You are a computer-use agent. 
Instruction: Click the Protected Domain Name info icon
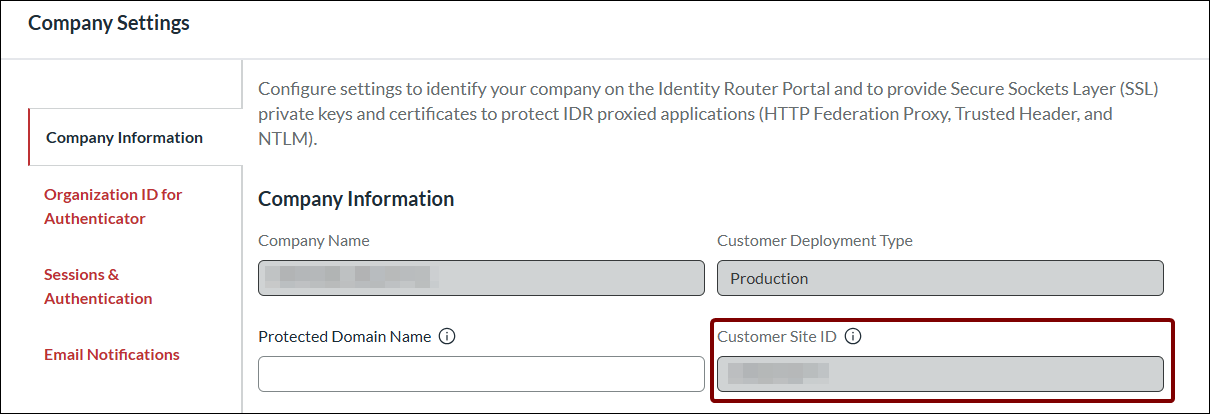447,337
